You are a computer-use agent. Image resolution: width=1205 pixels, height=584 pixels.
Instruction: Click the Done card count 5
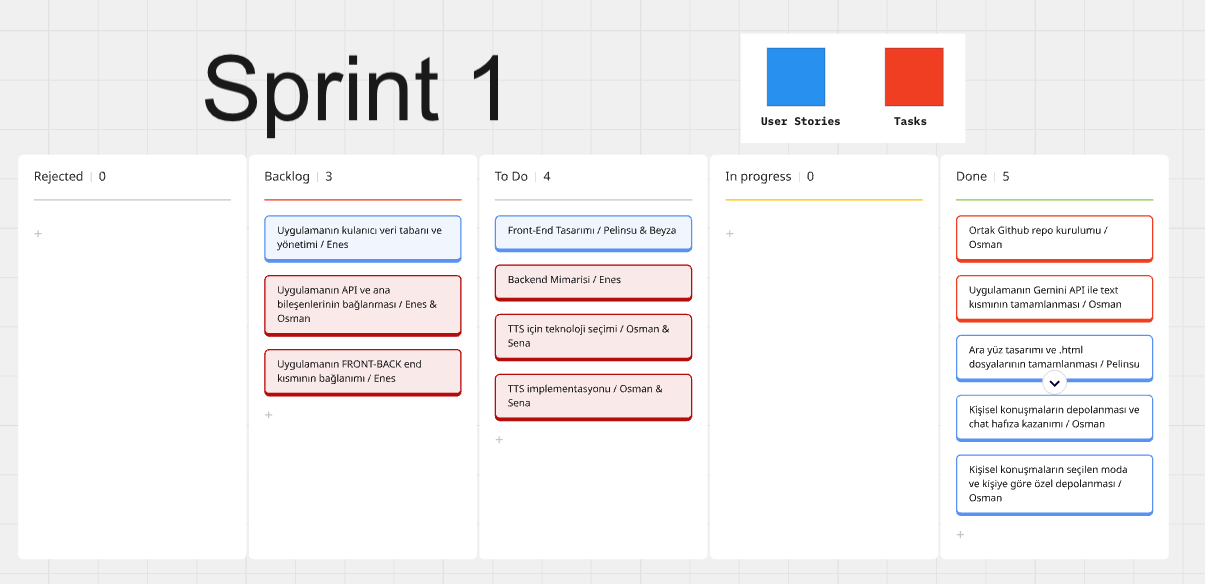coord(1006,177)
